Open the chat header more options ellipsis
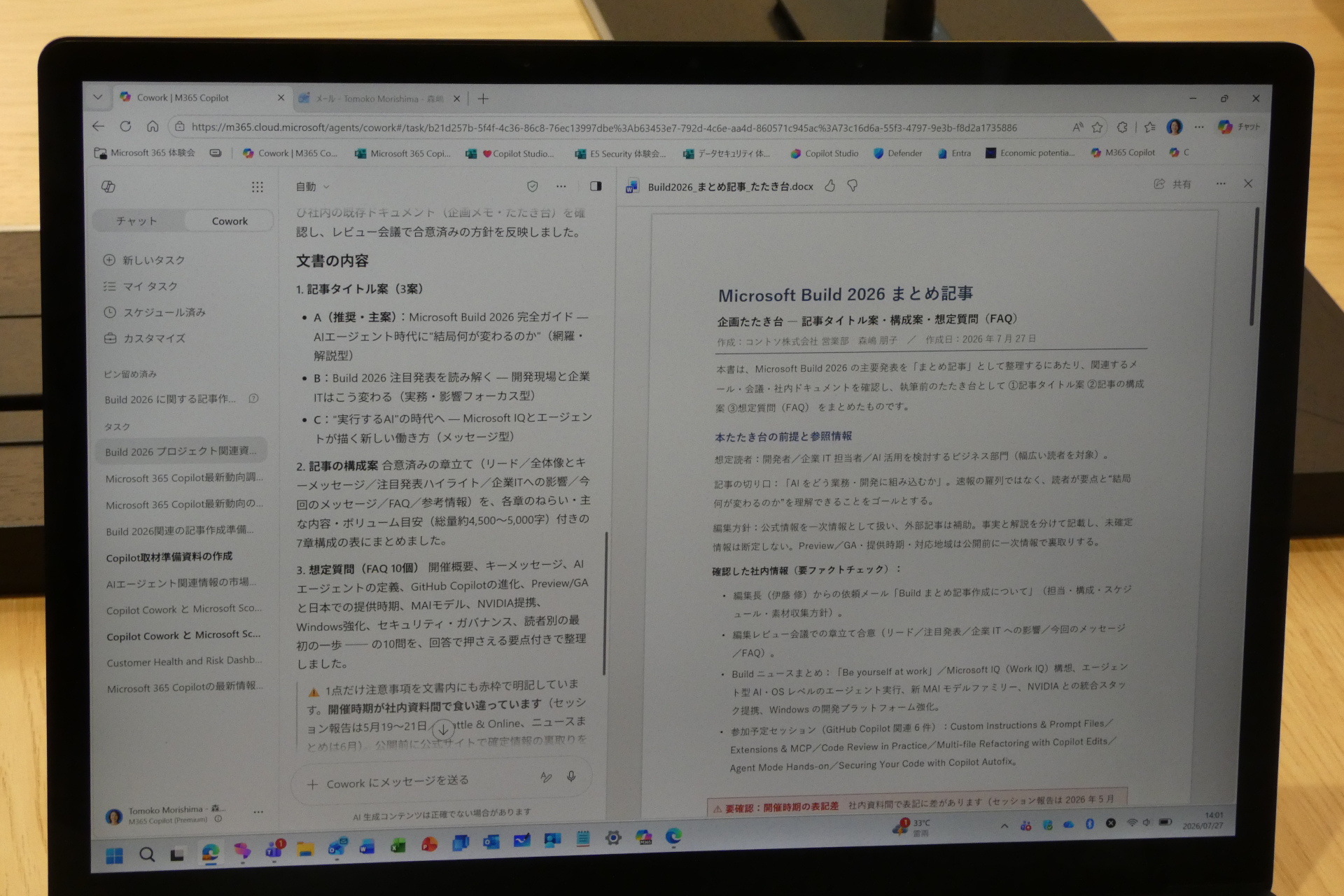The height and width of the screenshot is (896, 1344). pyautogui.click(x=561, y=186)
